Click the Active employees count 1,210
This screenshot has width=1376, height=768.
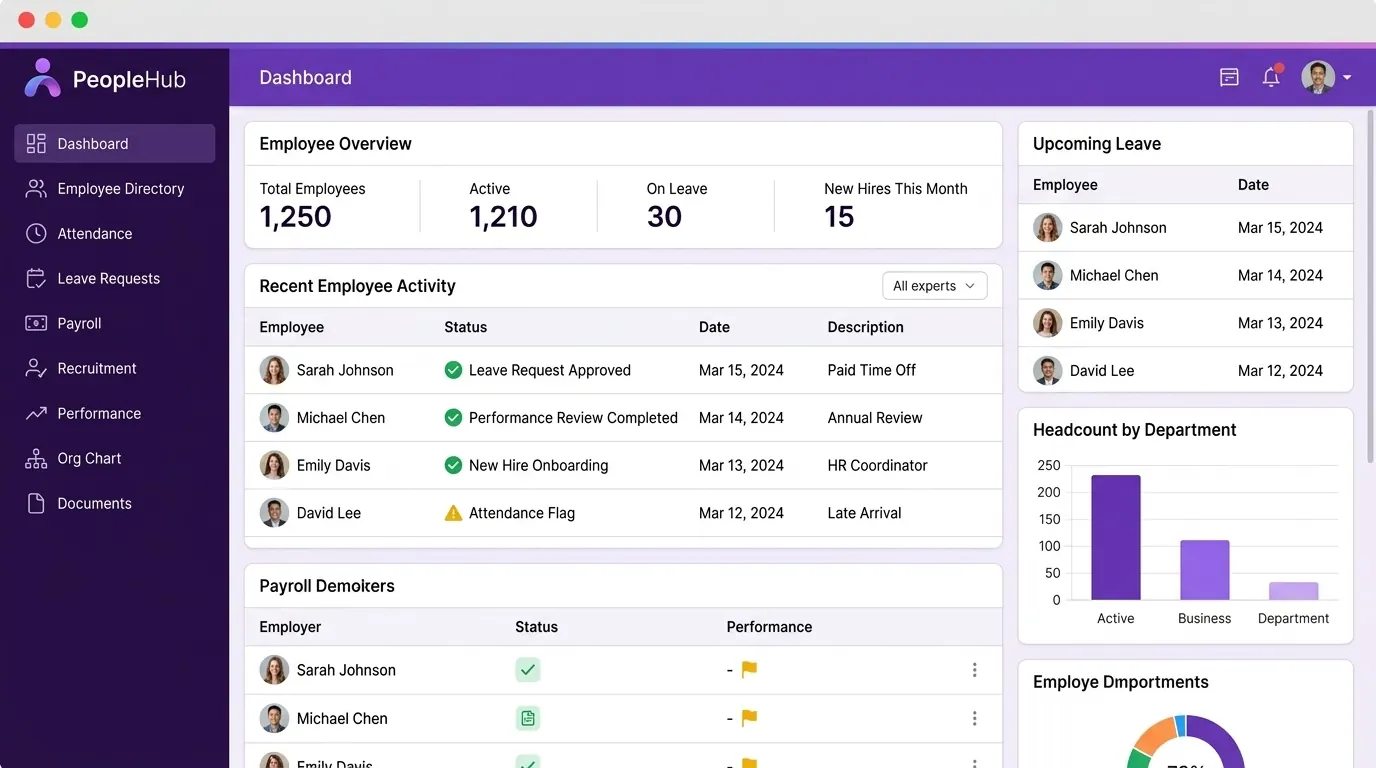pyautogui.click(x=503, y=217)
